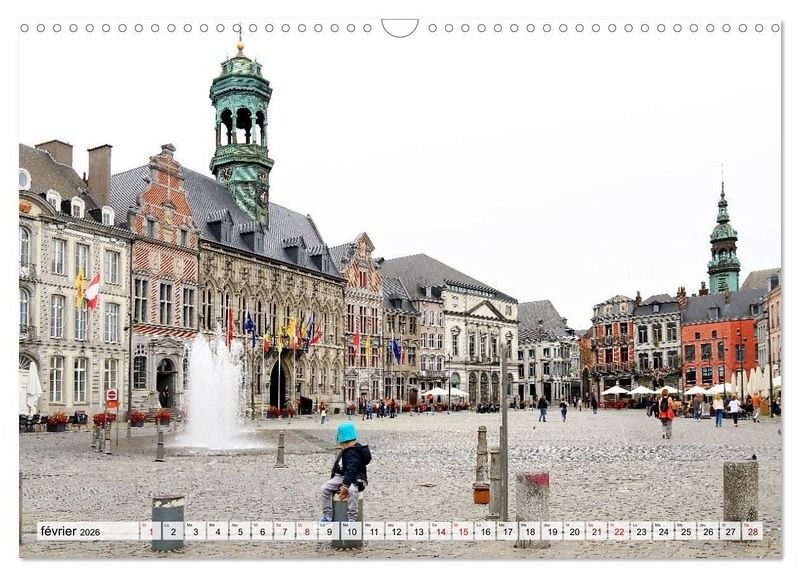Viewport: 800px width, 577px height.
Task: Pick the red day 7 cell
Action: [x=284, y=531]
